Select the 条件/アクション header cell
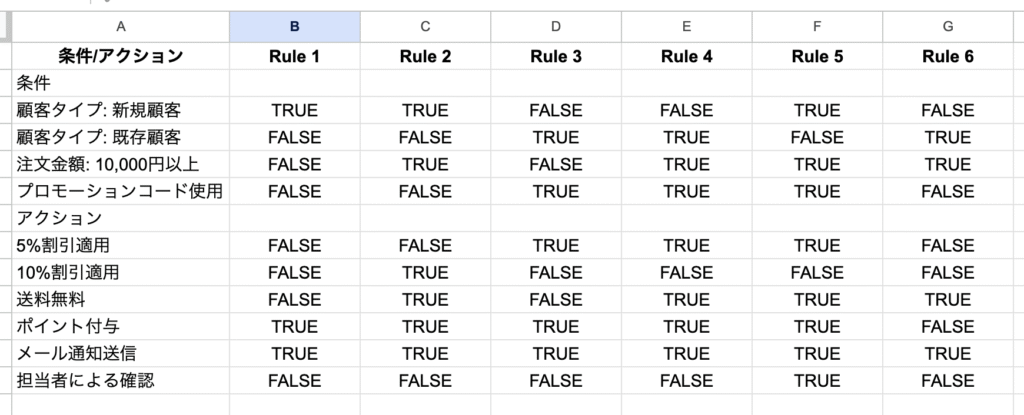 pos(120,56)
